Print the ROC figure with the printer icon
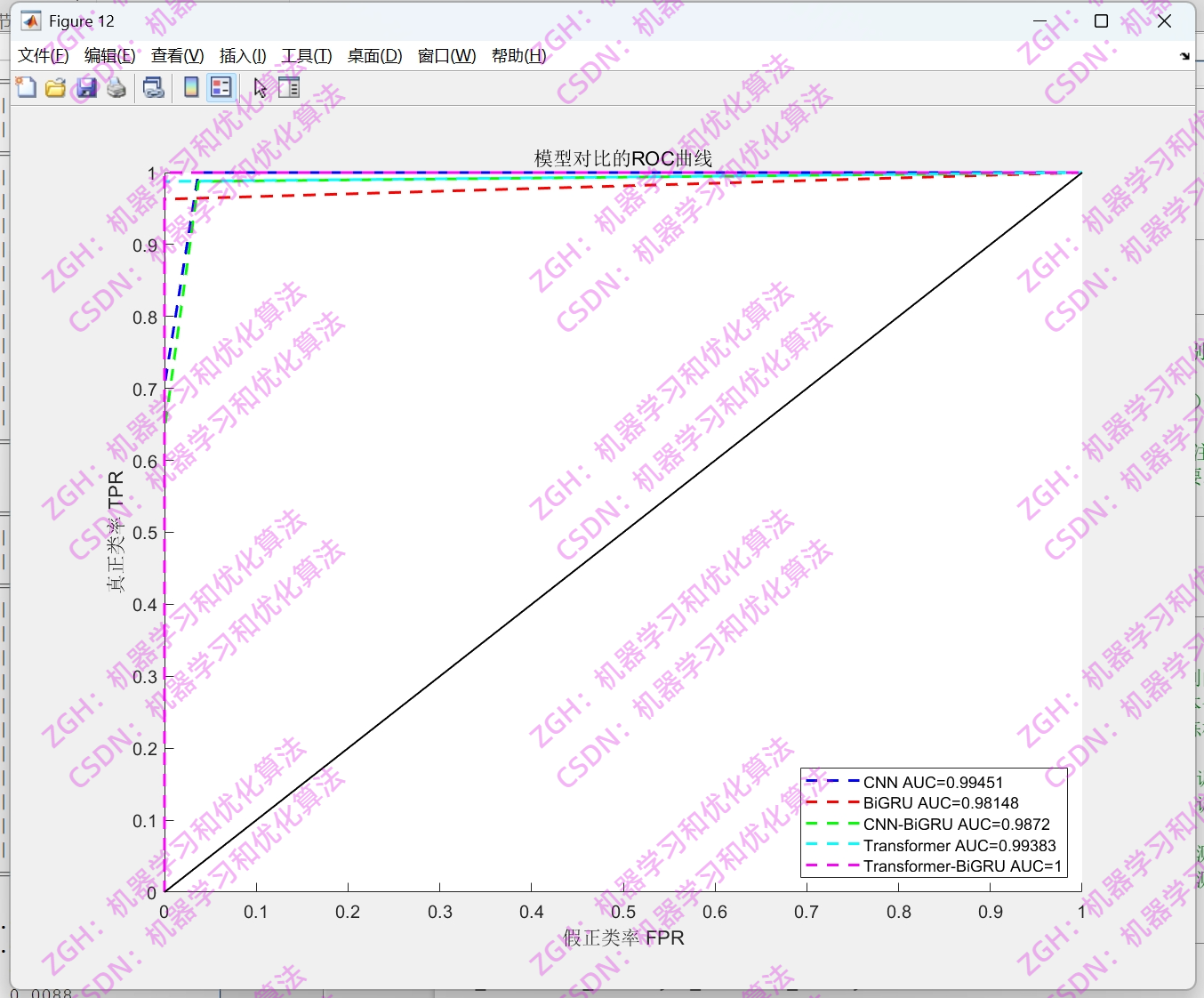Image resolution: width=1204 pixels, height=998 pixels. 116,87
